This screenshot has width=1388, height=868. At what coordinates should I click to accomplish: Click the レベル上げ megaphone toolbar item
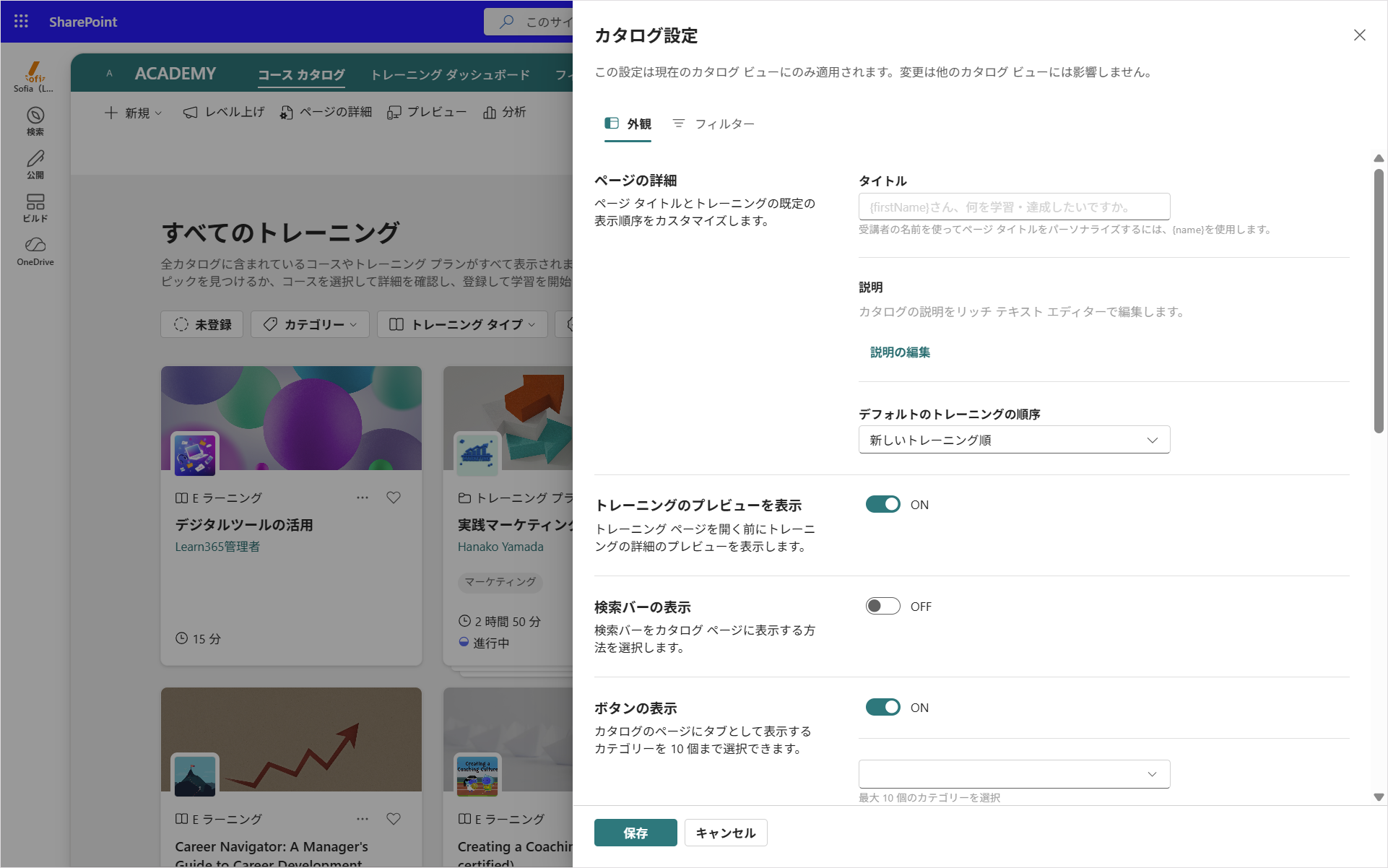pos(224,112)
